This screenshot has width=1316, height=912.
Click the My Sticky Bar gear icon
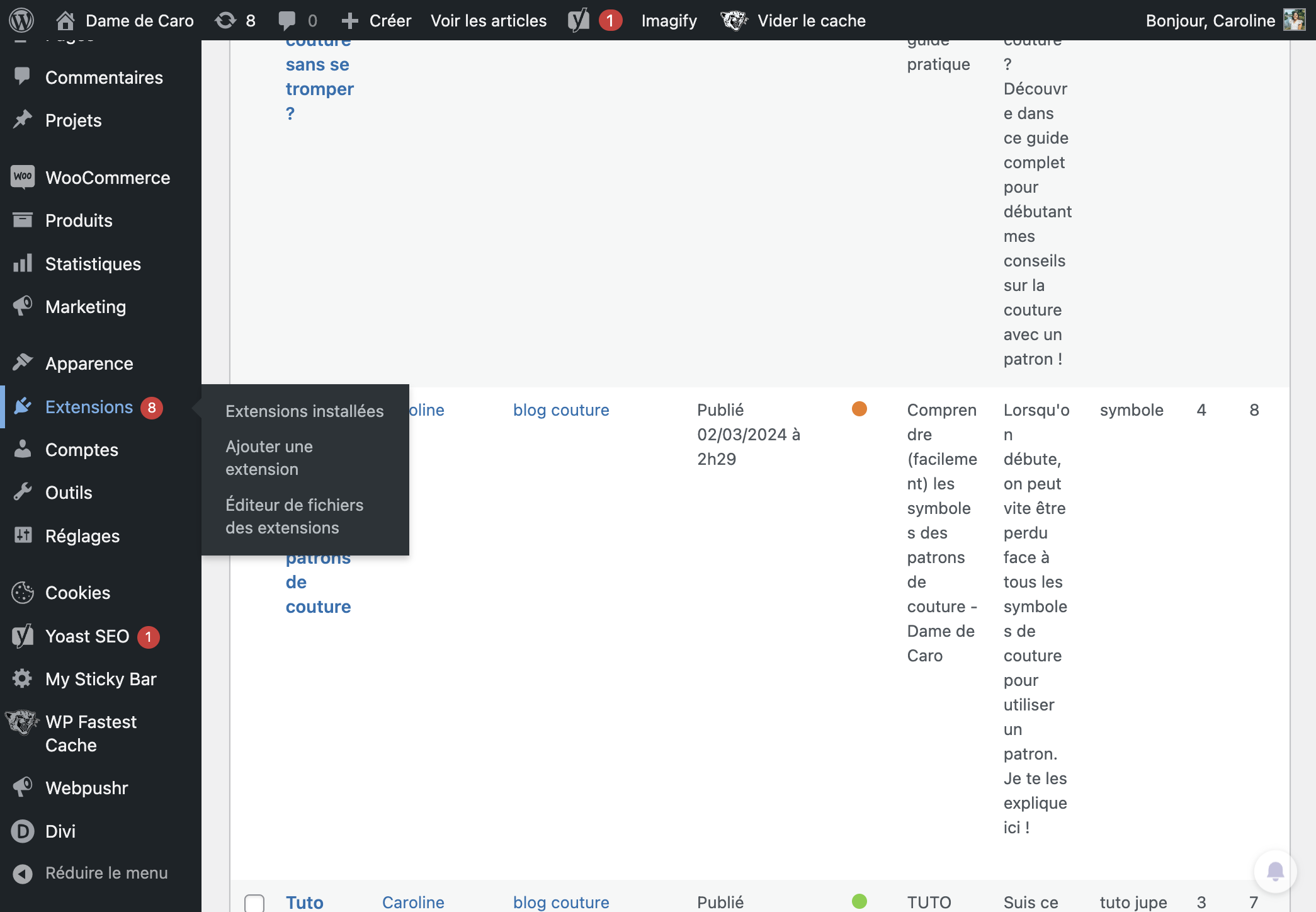pyautogui.click(x=23, y=678)
